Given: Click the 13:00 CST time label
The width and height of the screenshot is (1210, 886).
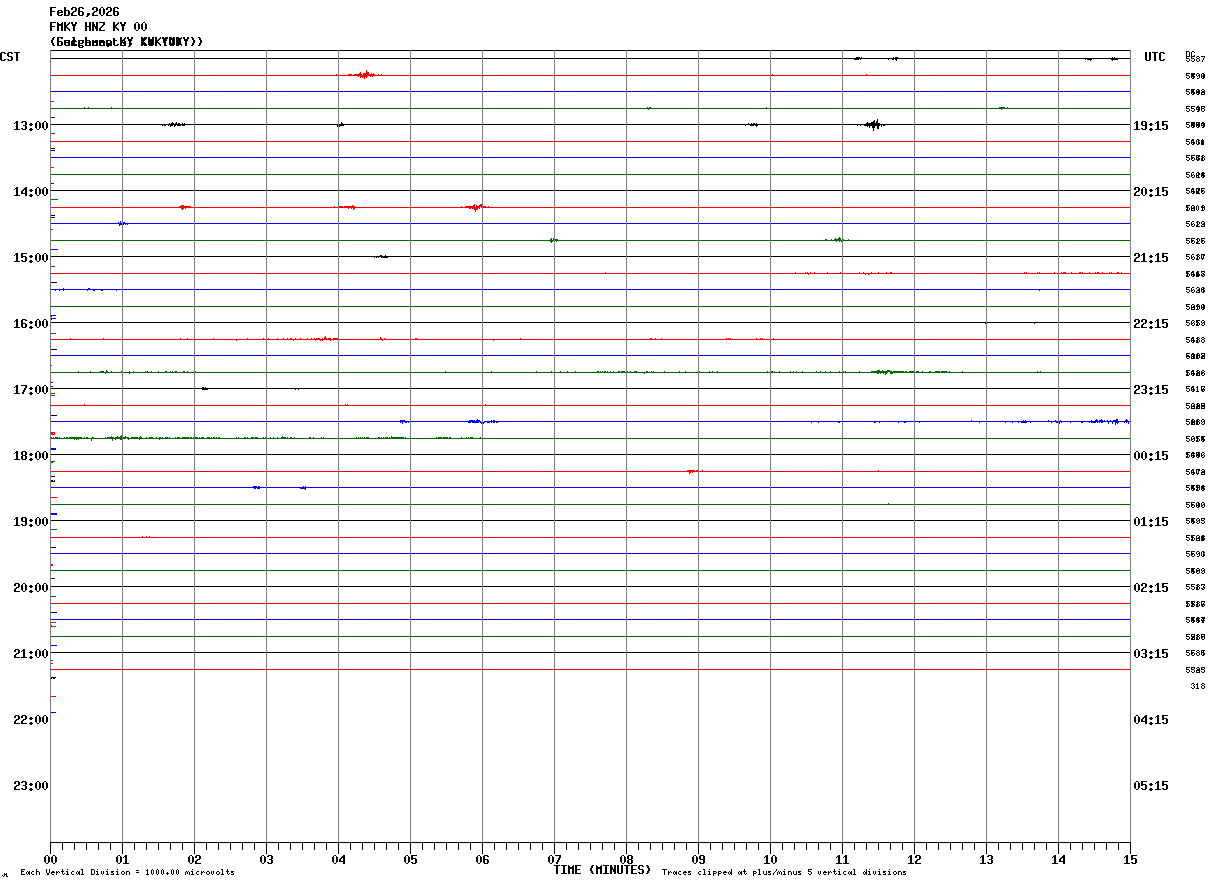Looking at the screenshot, I should [x=30, y=125].
